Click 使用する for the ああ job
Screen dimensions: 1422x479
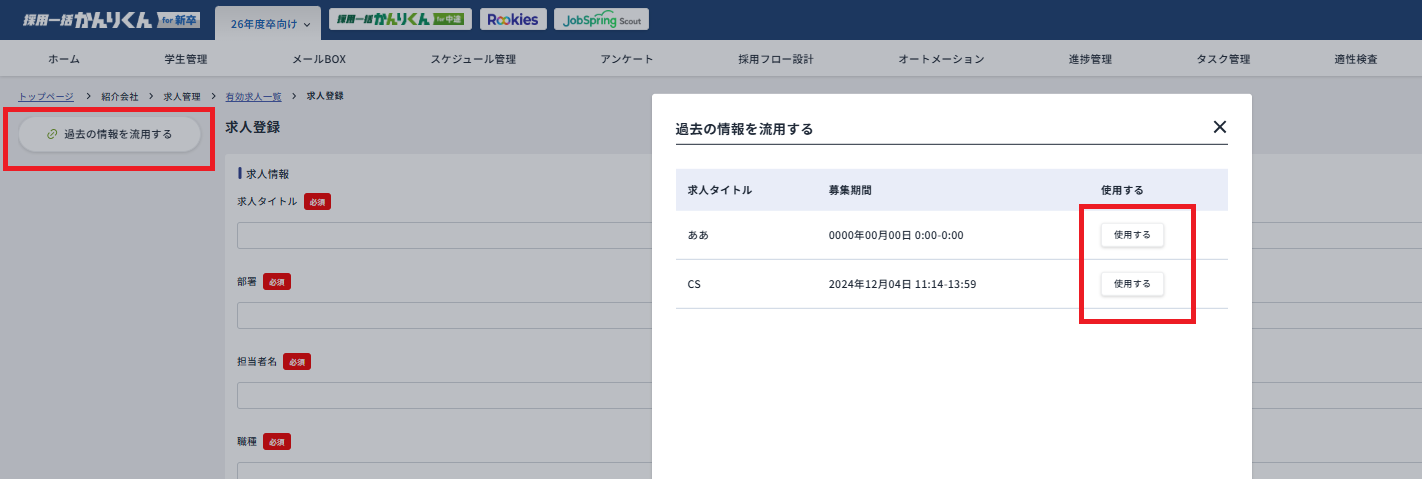pos(1132,235)
